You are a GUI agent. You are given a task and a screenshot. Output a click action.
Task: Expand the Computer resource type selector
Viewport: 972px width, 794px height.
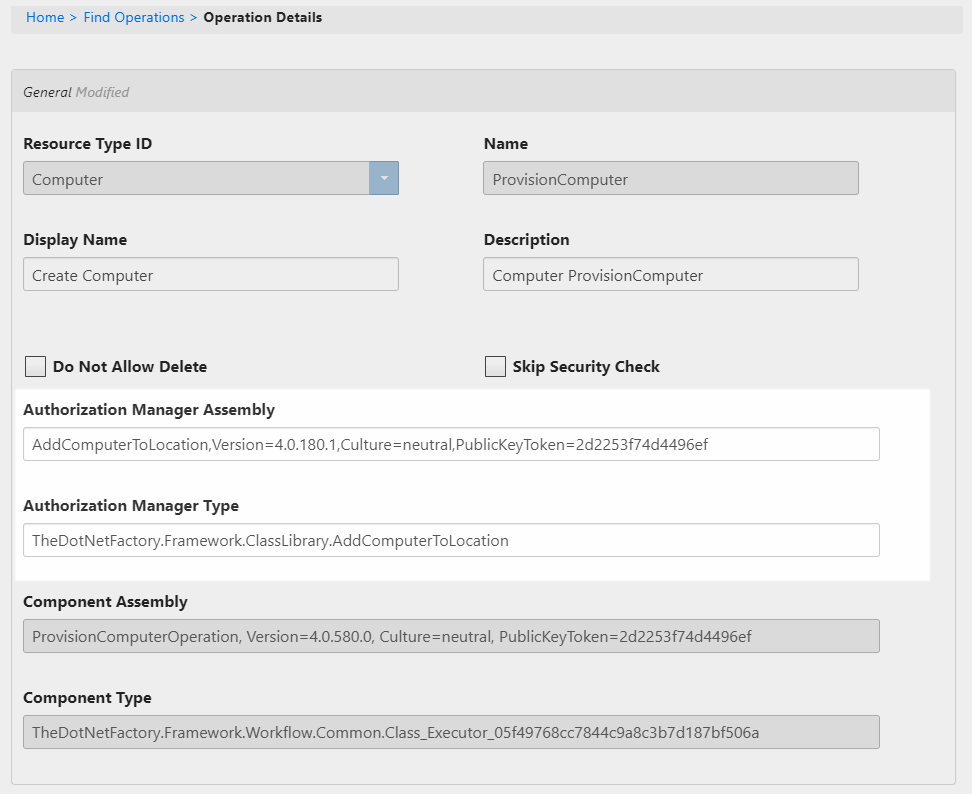point(384,178)
